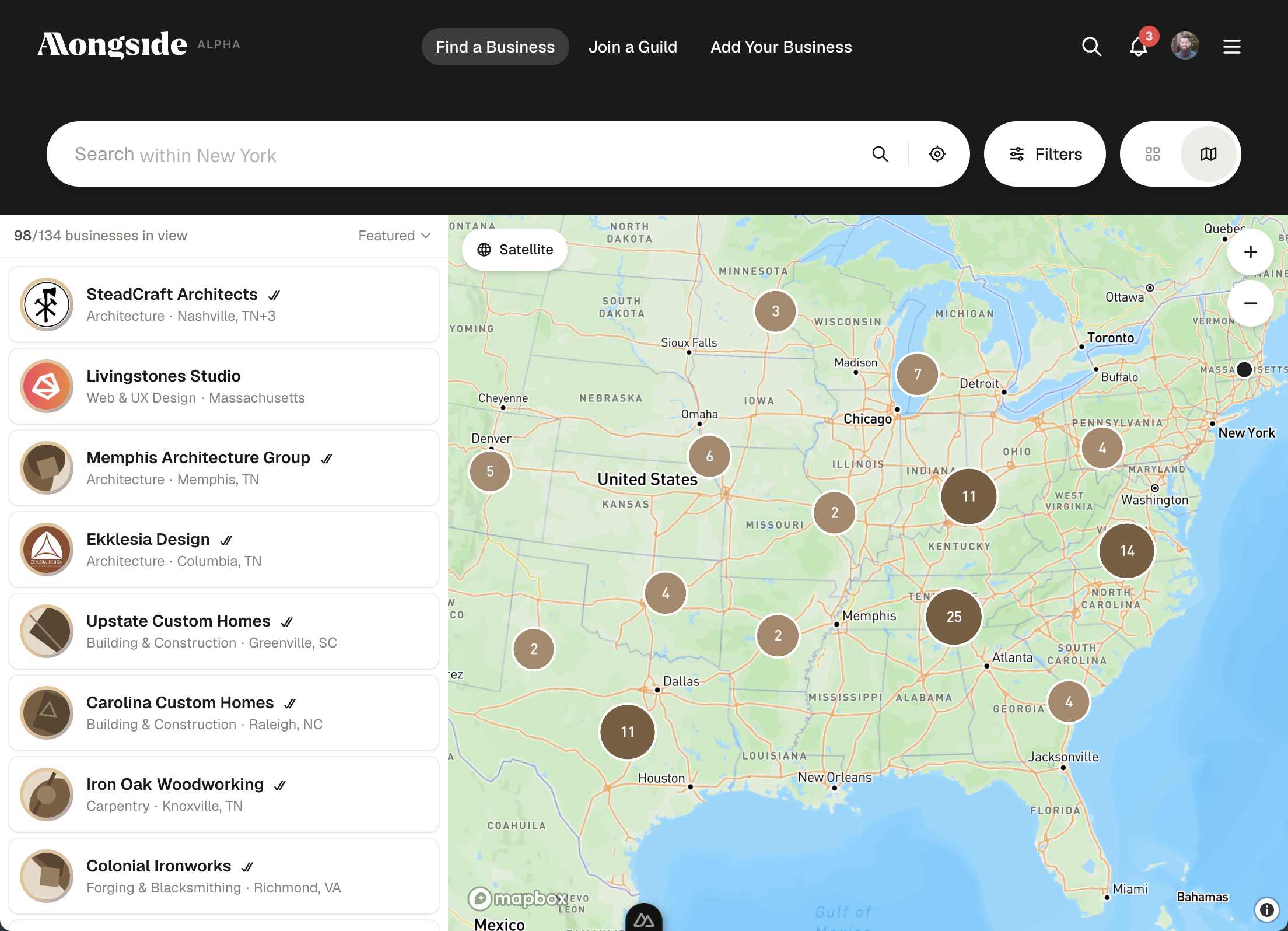The image size is (1288, 931).
Task: Click the search bar magnifier icon
Action: (x=880, y=154)
